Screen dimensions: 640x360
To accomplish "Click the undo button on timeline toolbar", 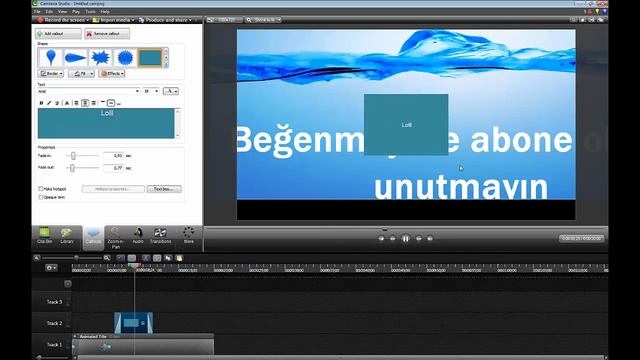I will [121, 258].
